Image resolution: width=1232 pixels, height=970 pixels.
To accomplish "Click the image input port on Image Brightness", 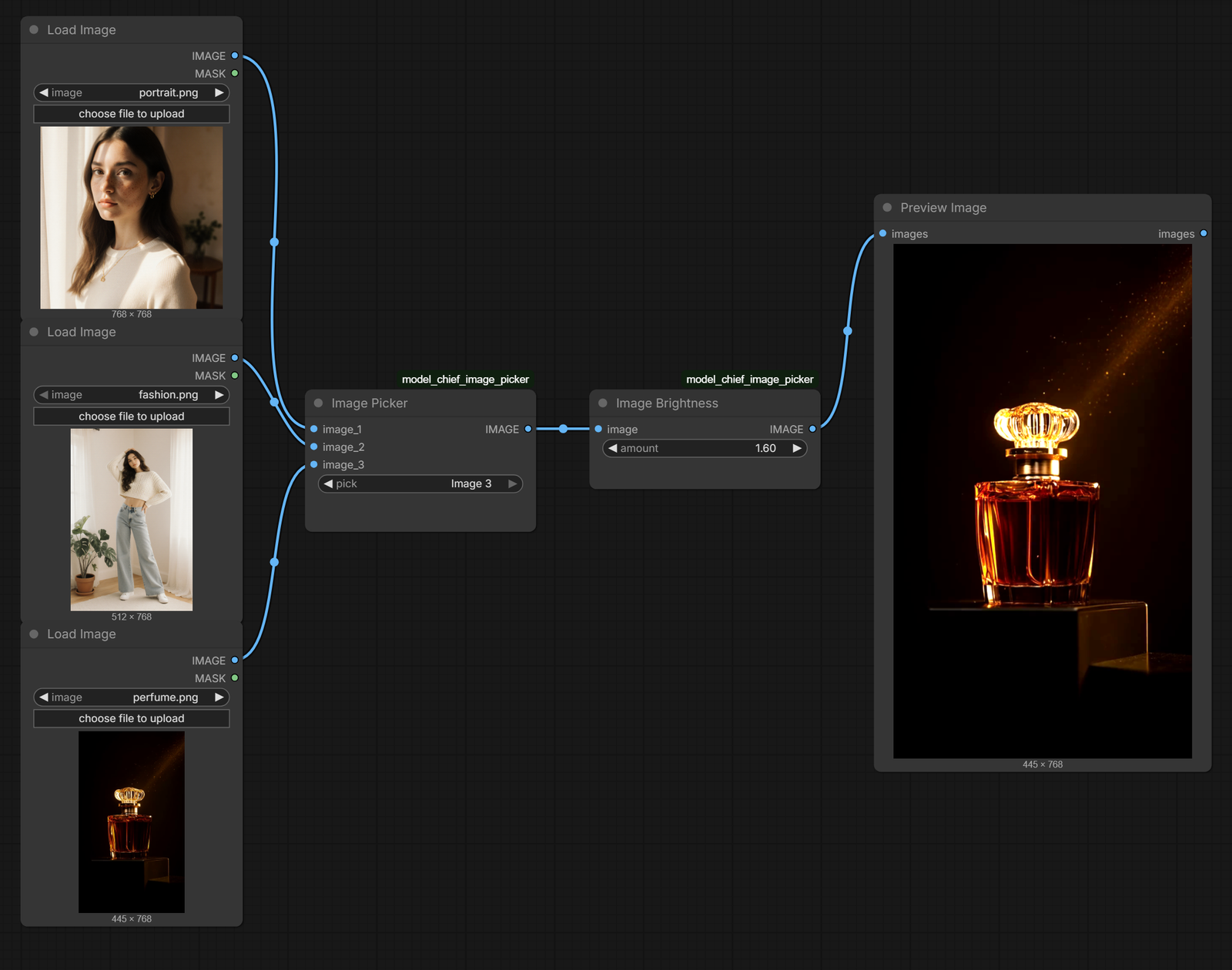I will (598, 430).
